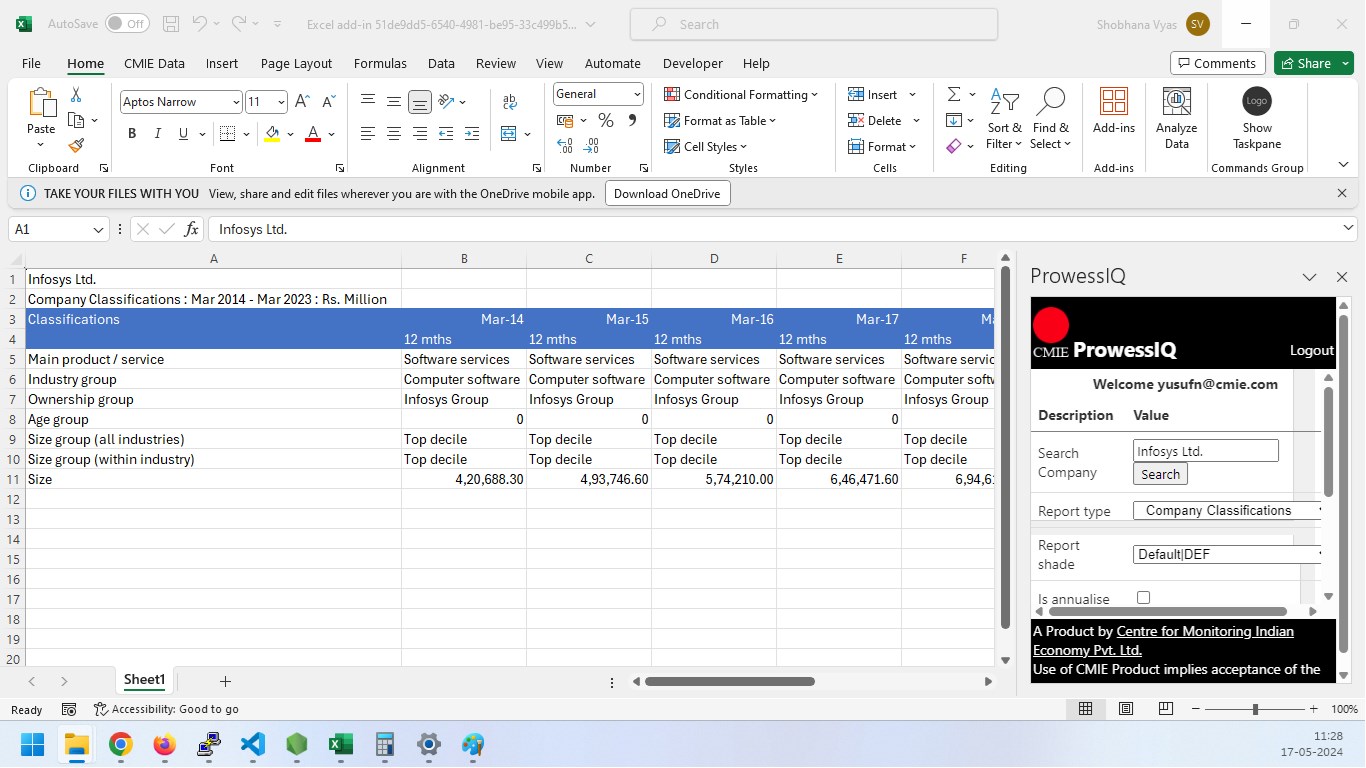Open the File menu

pos(31,63)
